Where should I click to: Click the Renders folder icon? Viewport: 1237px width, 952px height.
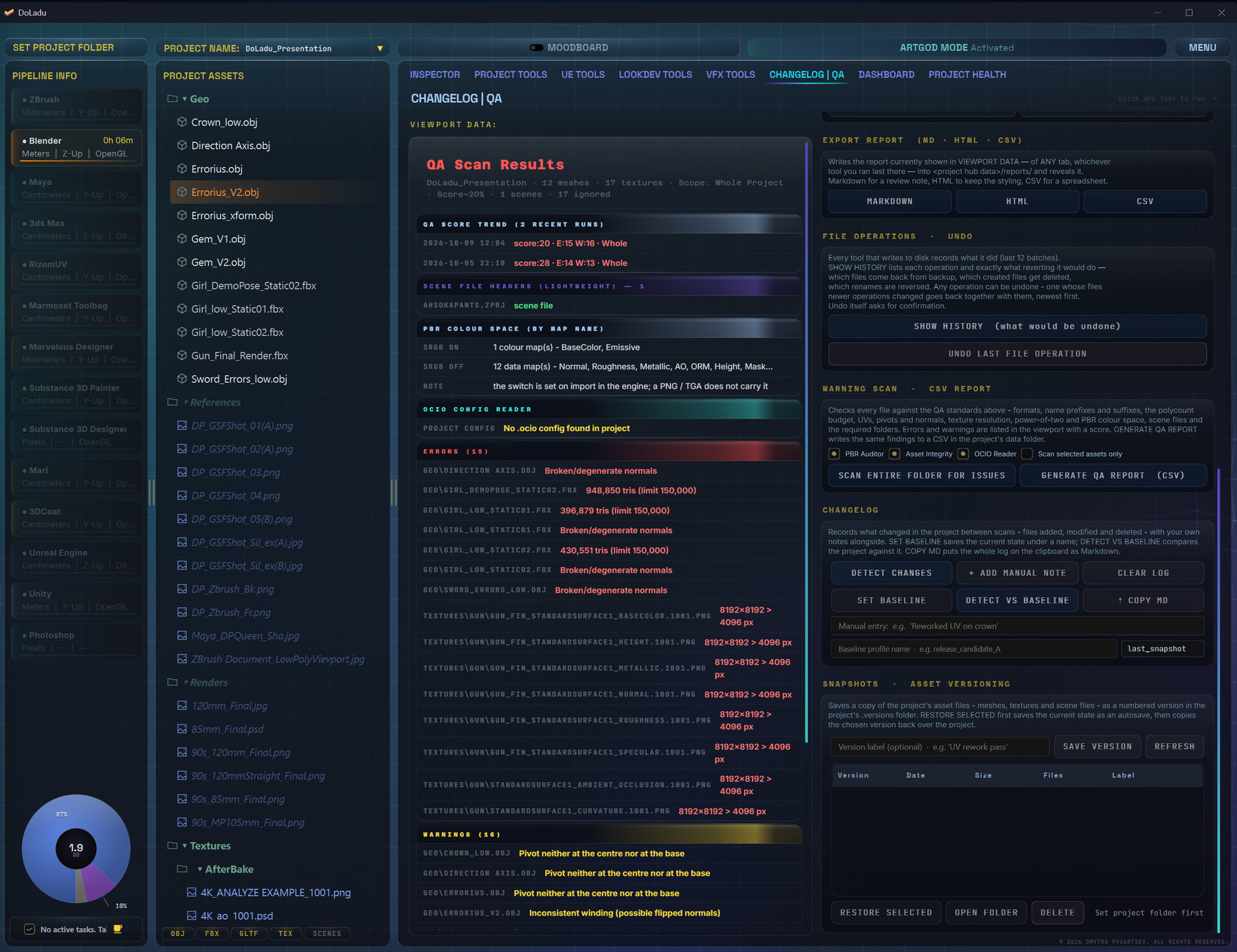172,683
